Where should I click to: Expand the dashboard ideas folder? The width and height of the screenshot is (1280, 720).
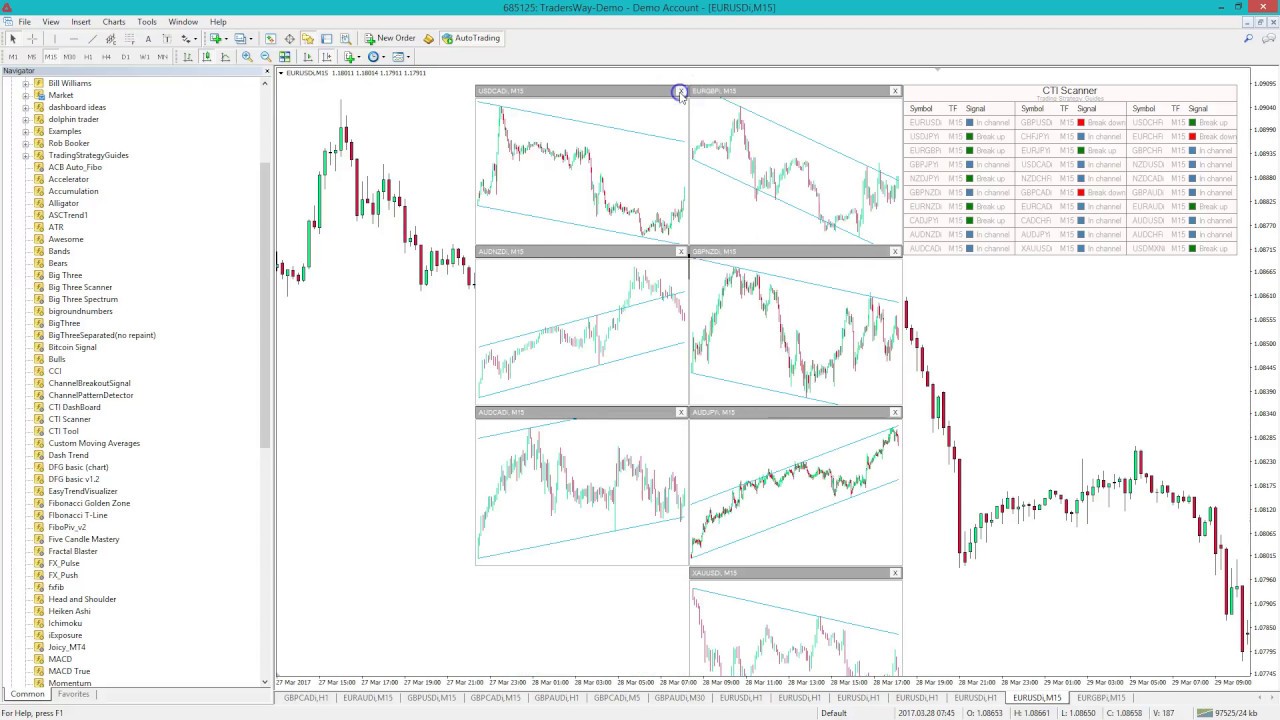[x=26, y=107]
